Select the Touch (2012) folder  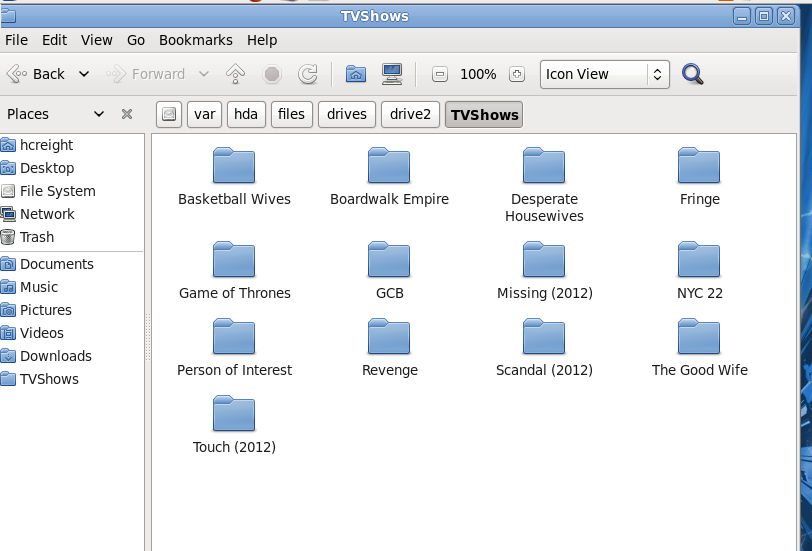[234, 425]
